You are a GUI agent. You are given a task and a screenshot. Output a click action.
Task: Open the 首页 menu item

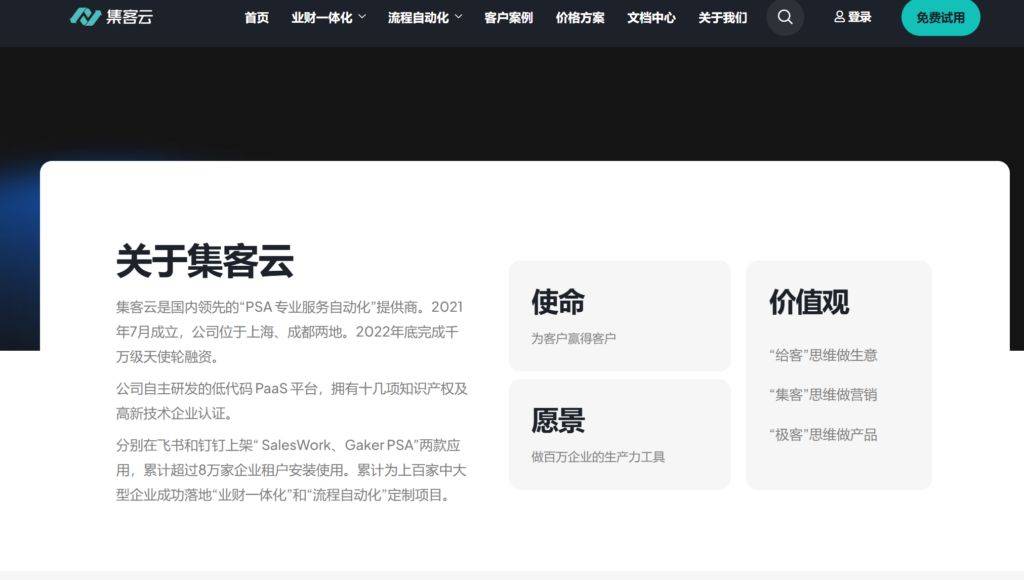click(256, 17)
